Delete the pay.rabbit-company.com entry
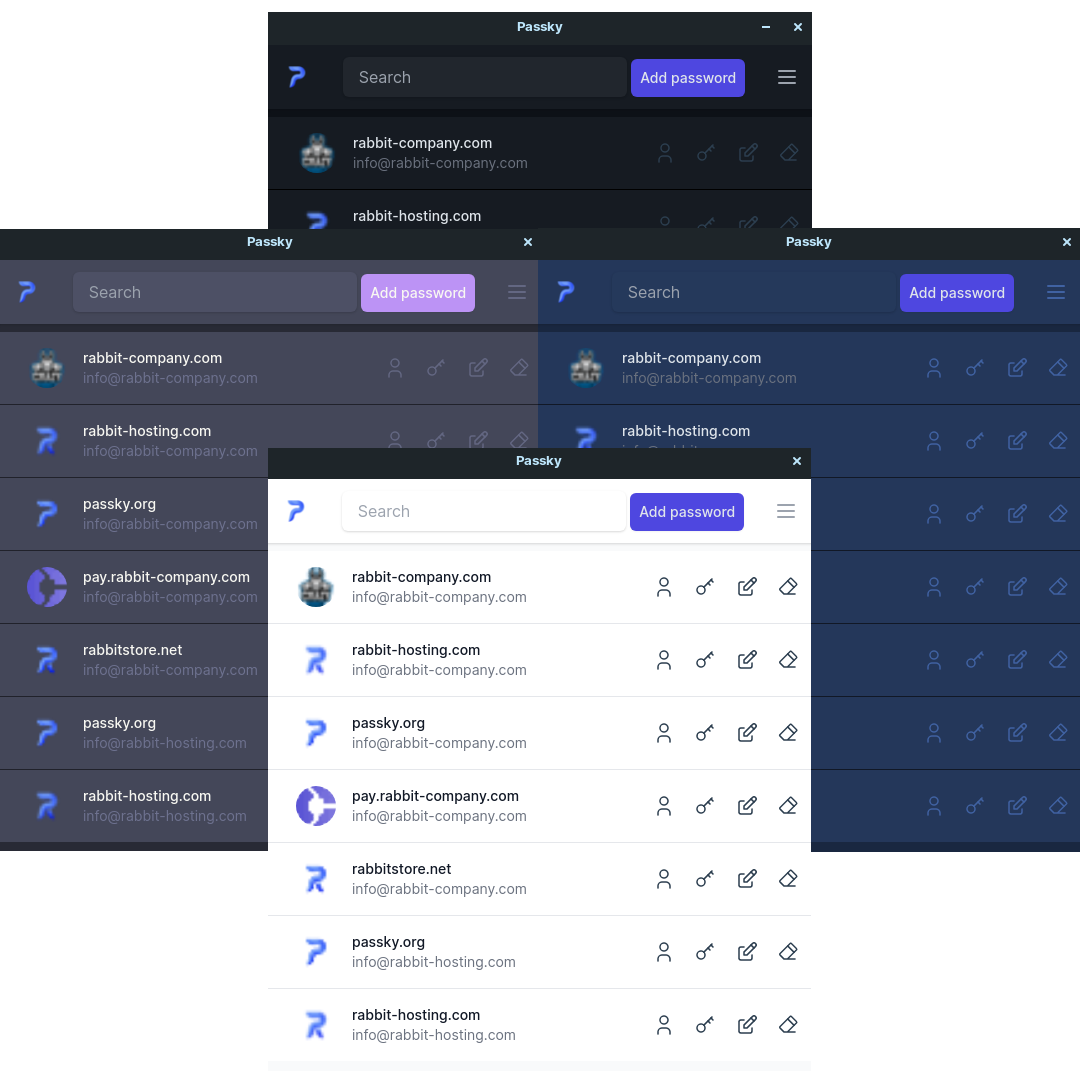Screen dimensions: 1080x1080 click(787, 805)
